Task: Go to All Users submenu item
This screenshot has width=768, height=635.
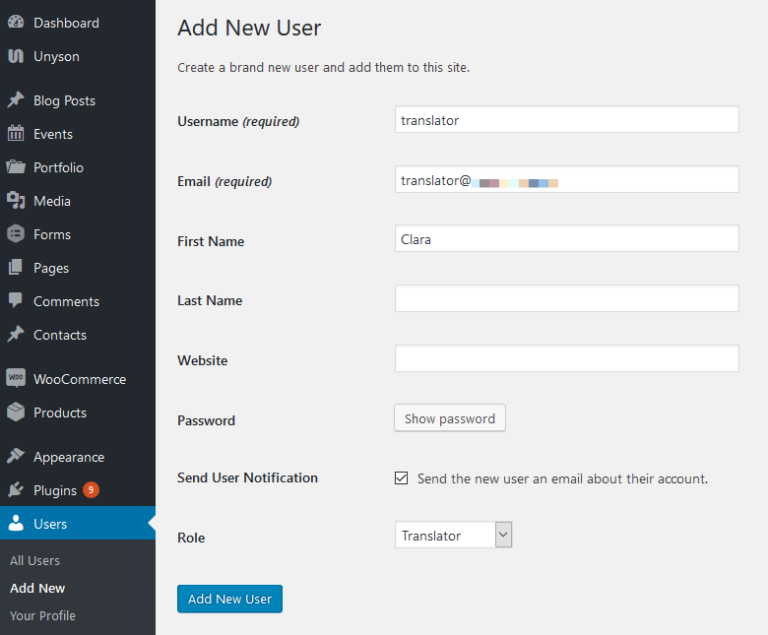Action: tap(35, 561)
